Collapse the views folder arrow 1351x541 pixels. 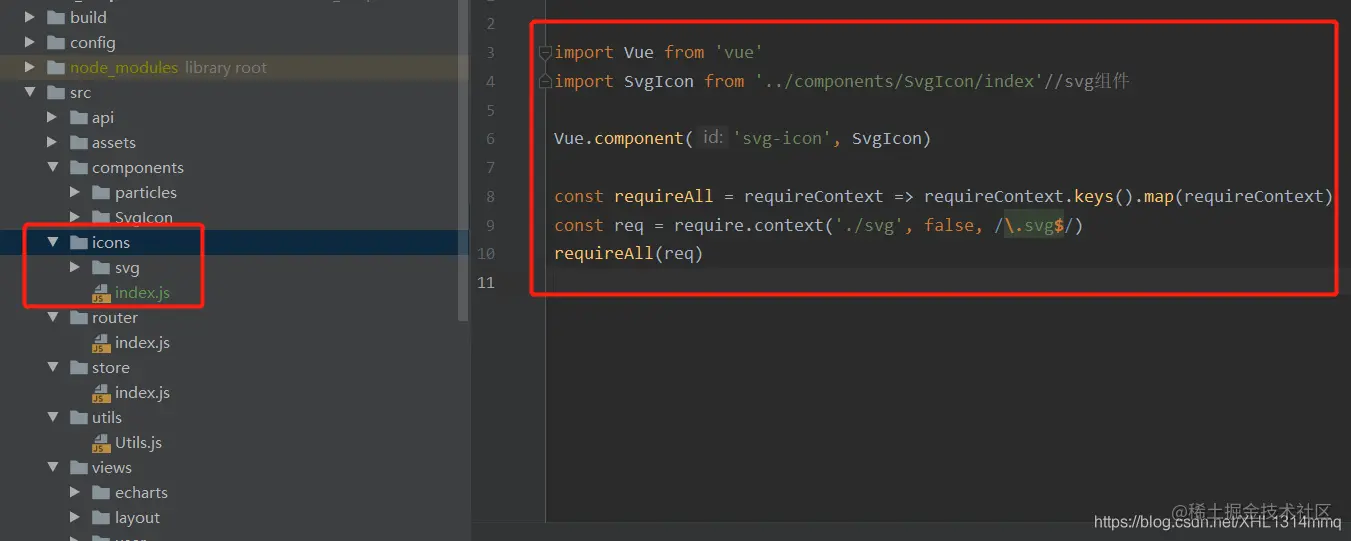[x=52, y=467]
